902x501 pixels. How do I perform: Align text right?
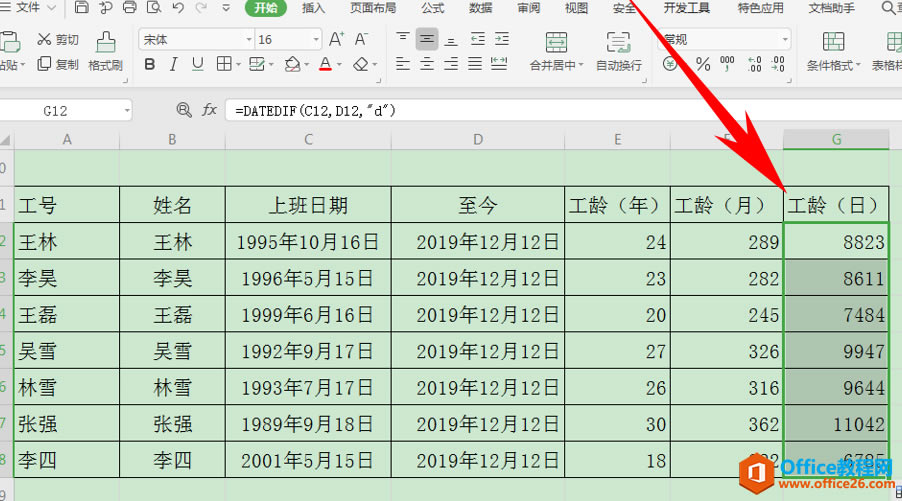click(451, 64)
